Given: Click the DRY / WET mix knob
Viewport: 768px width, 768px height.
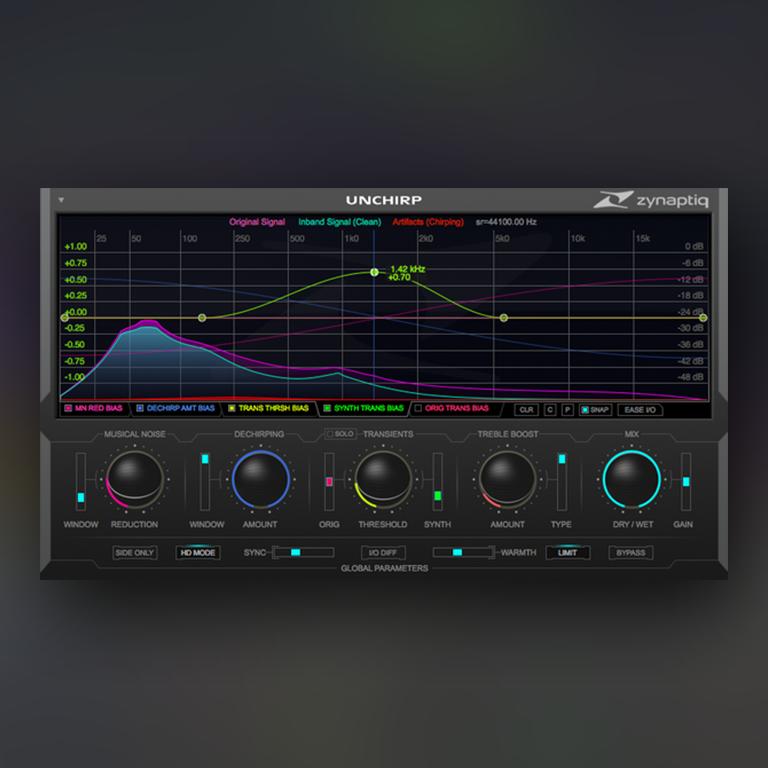Looking at the screenshot, I should [x=631, y=479].
